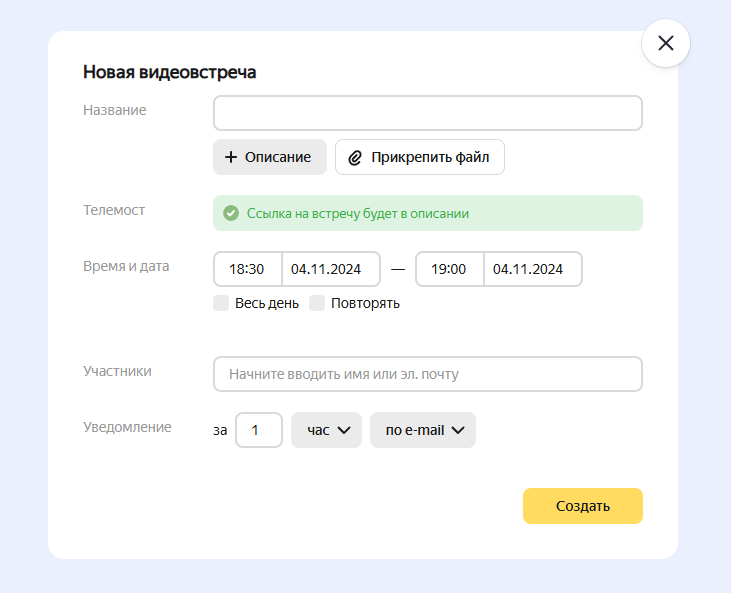Click the Прикрепить файл button

[x=420, y=157]
